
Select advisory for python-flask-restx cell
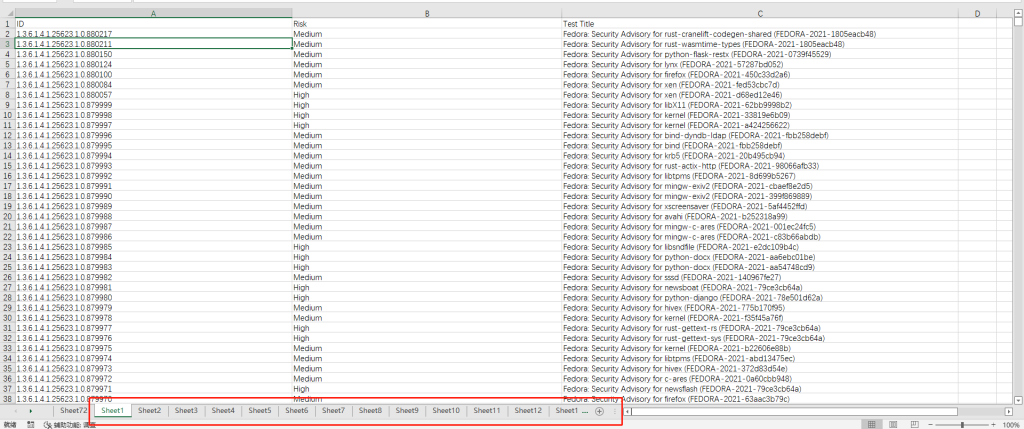click(x=760, y=54)
